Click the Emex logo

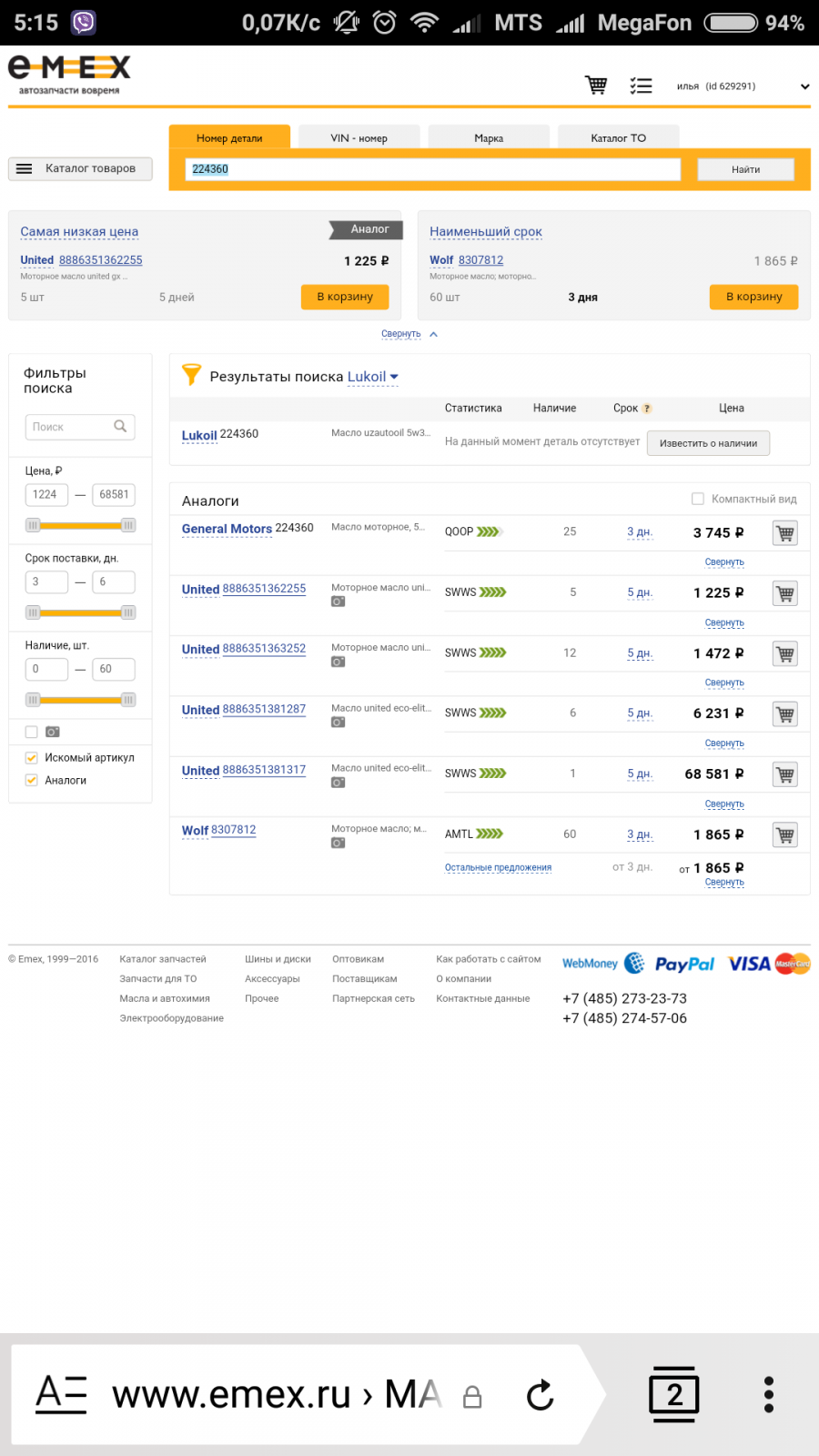click(69, 75)
